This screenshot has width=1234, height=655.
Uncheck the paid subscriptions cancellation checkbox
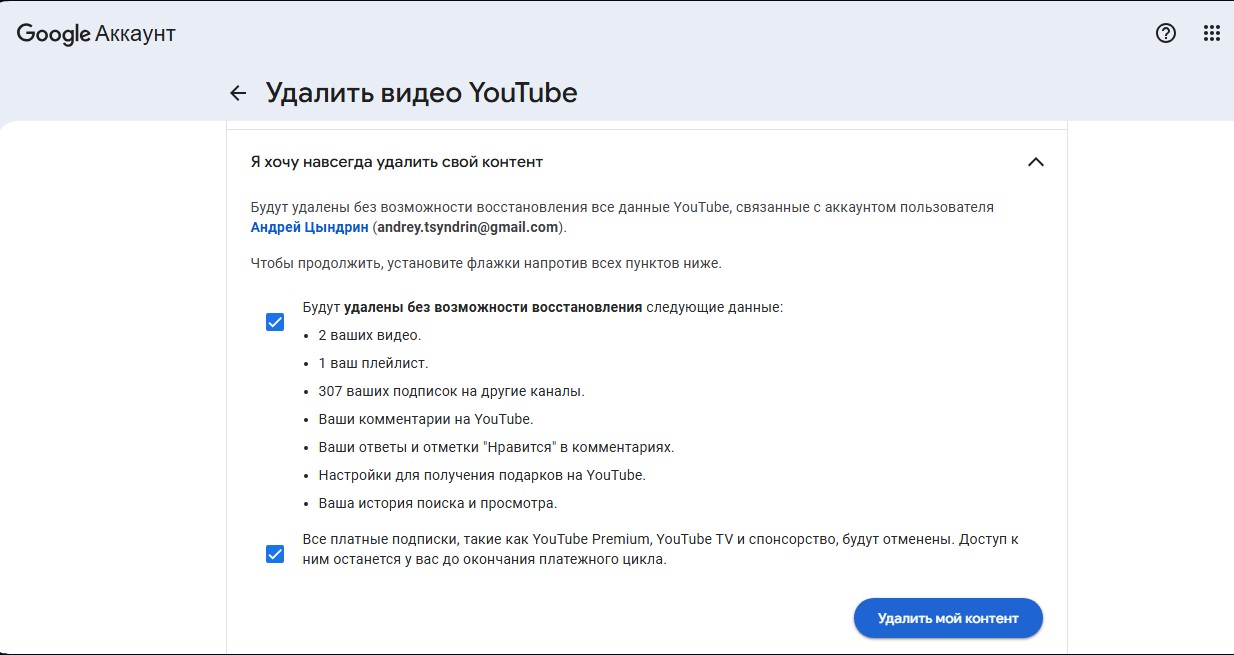click(275, 554)
